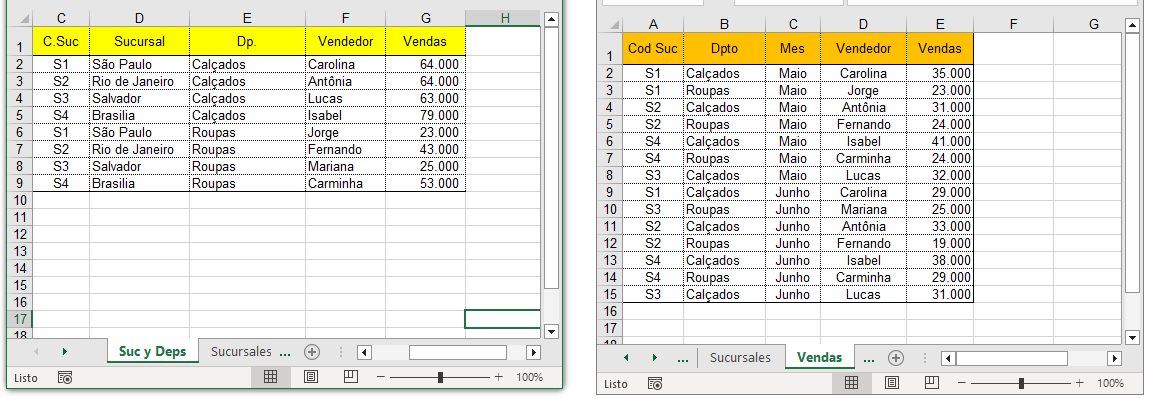1153x399 pixels.
Task: Select the 19.000 sales cell
Action: (940, 243)
